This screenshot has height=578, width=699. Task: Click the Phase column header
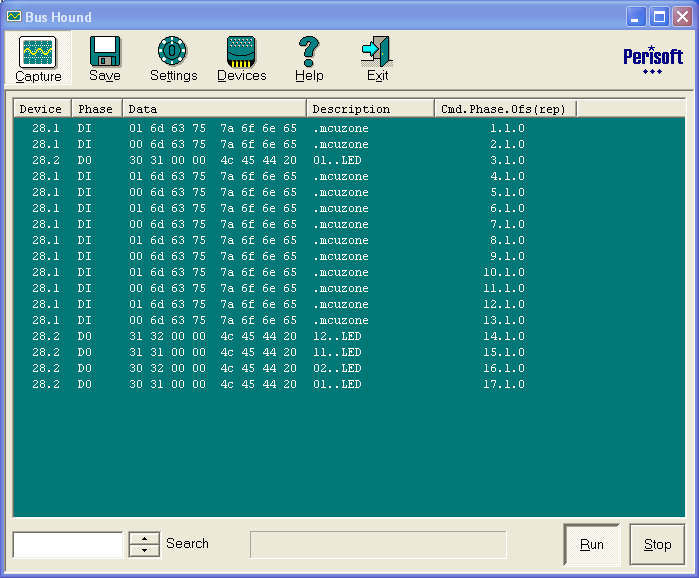coord(97,109)
